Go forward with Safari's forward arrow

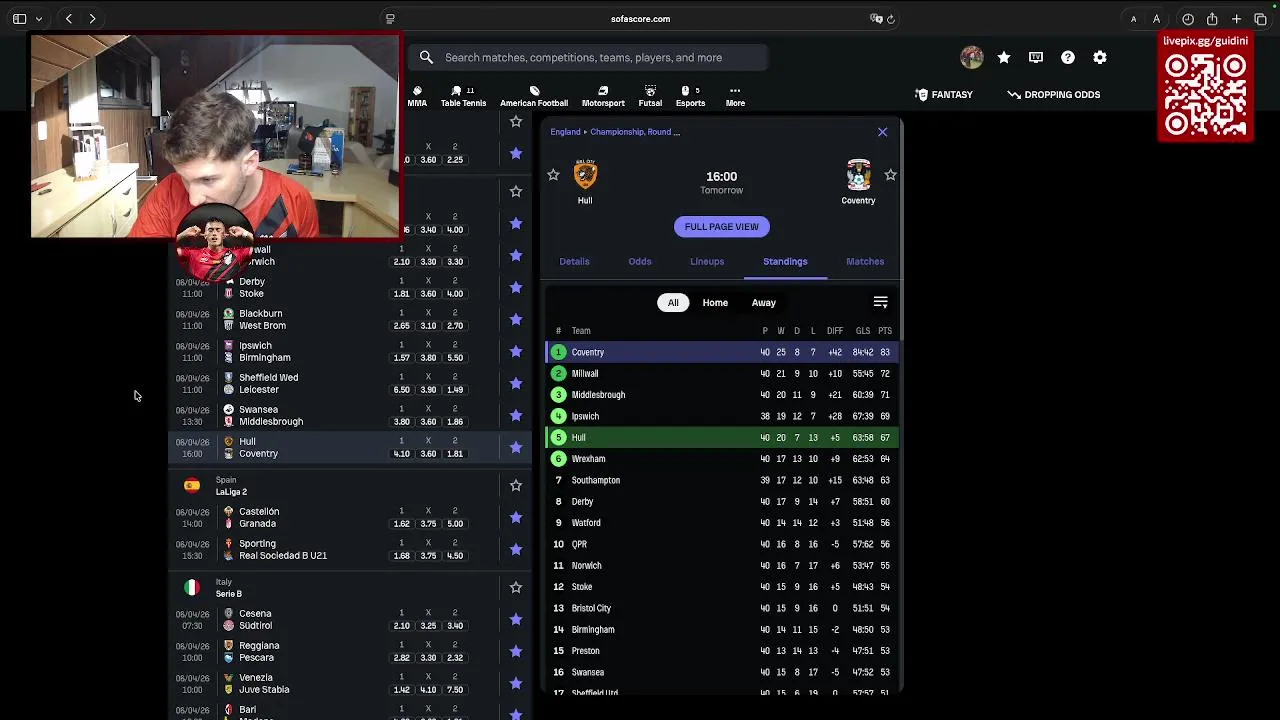[x=92, y=19]
